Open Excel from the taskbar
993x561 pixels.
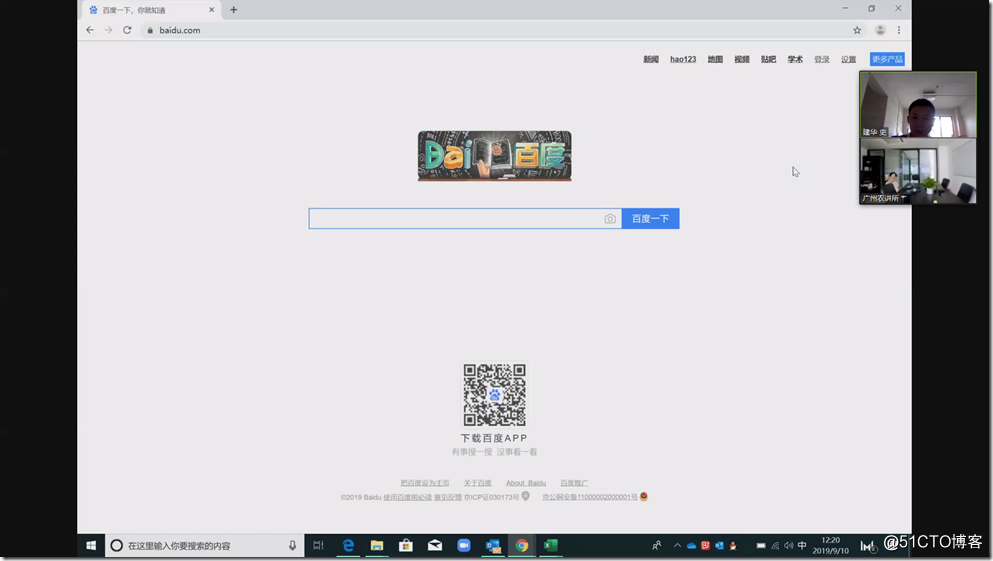[x=551, y=545]
